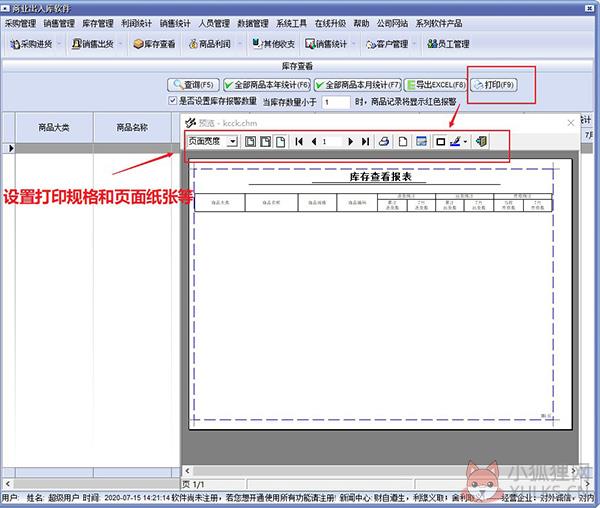Open the 商品利润 toolbar module

pos(210,44)
